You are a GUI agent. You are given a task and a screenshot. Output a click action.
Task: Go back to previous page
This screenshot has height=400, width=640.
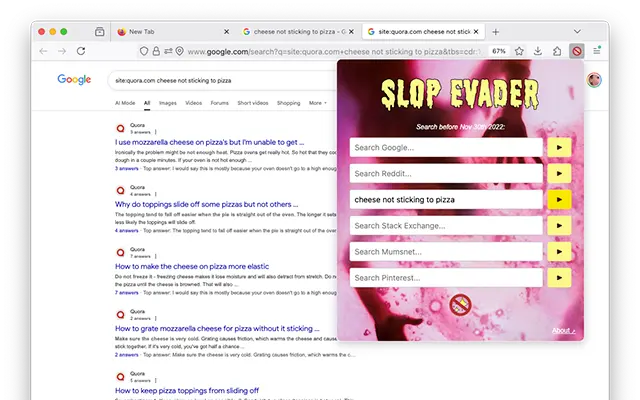click(43, 51)
